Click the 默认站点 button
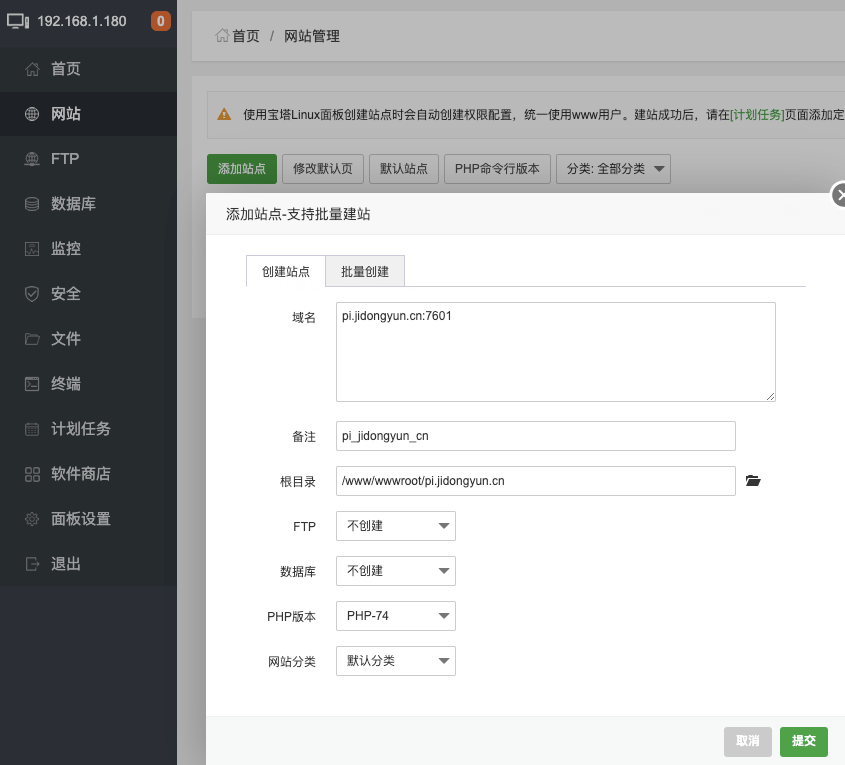The image size is (845, 765). (x=404, y=169)
